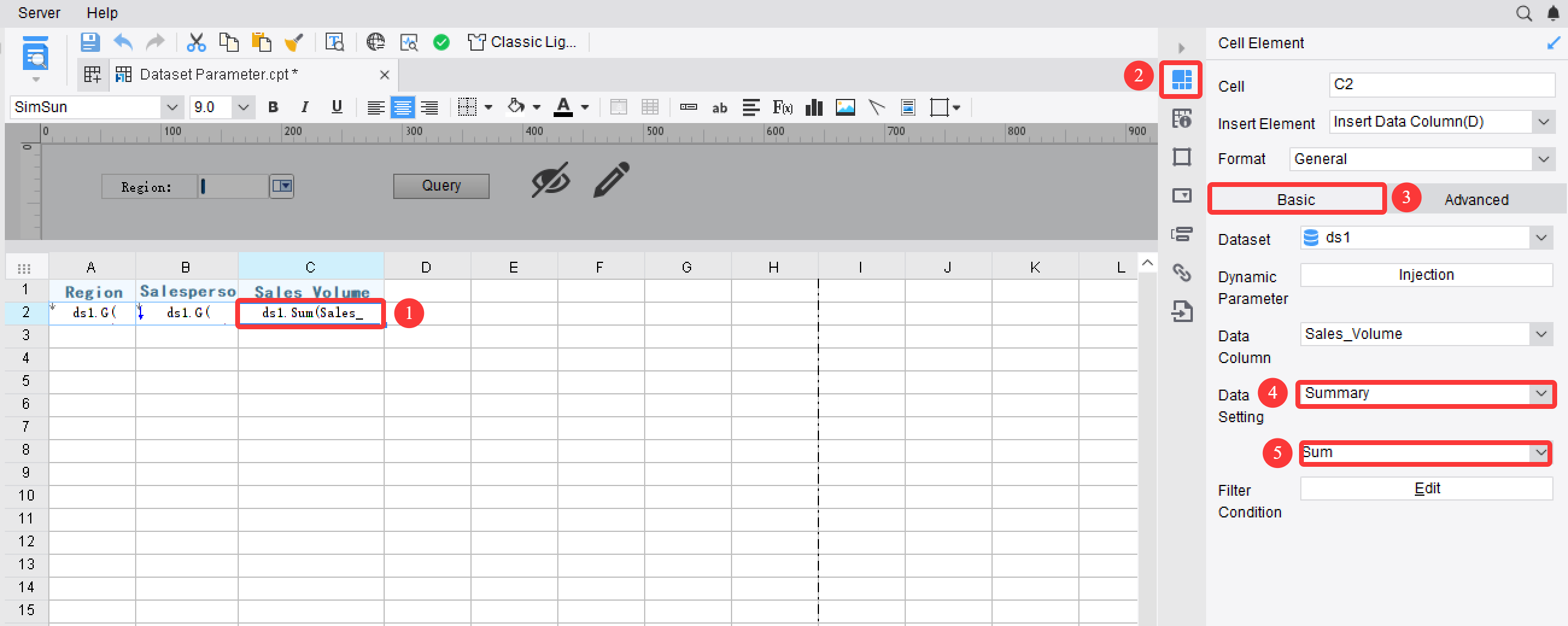Copy the selected cell
This screenshot has height=626, width=1568.
[229, 42]
